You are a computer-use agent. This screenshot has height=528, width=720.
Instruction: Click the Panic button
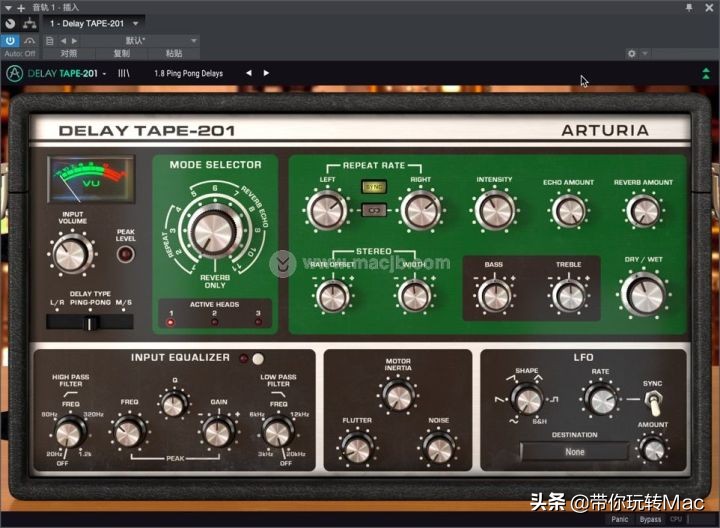619,519
